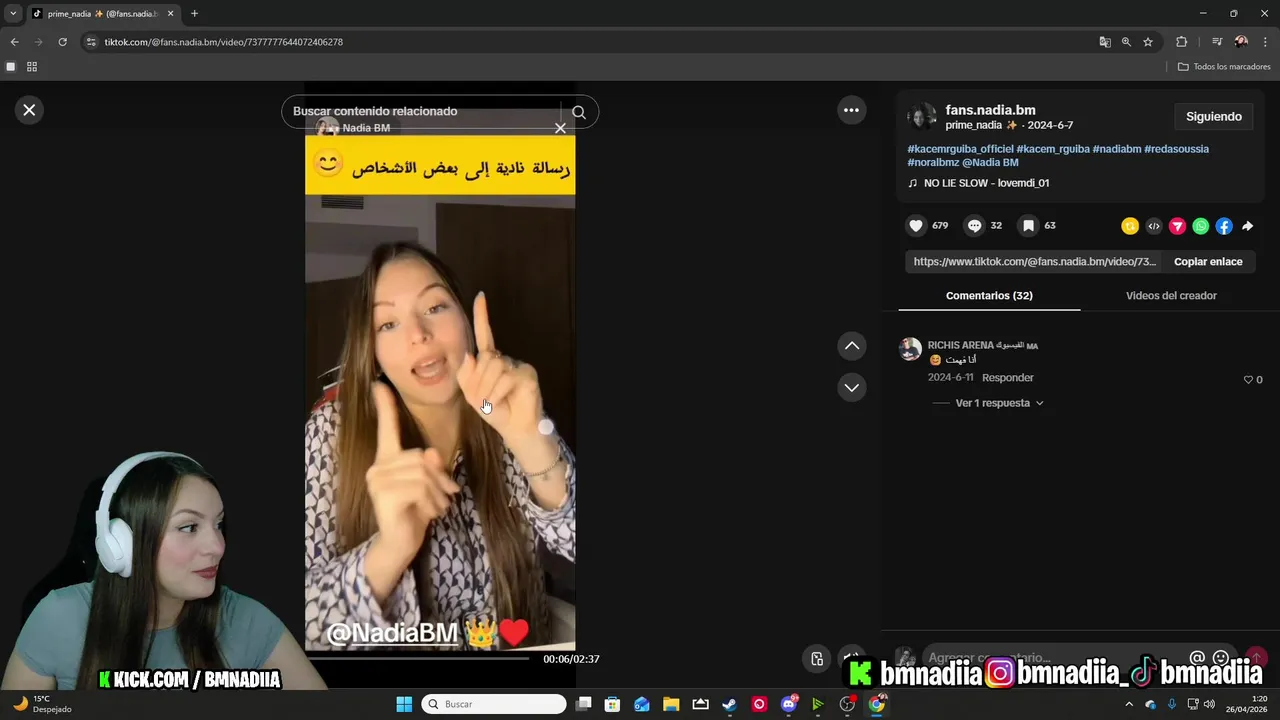The height and width of the screenshot is (720, 1280).
Task: Go to previous video with up arrow
Action: click(851, 346)
